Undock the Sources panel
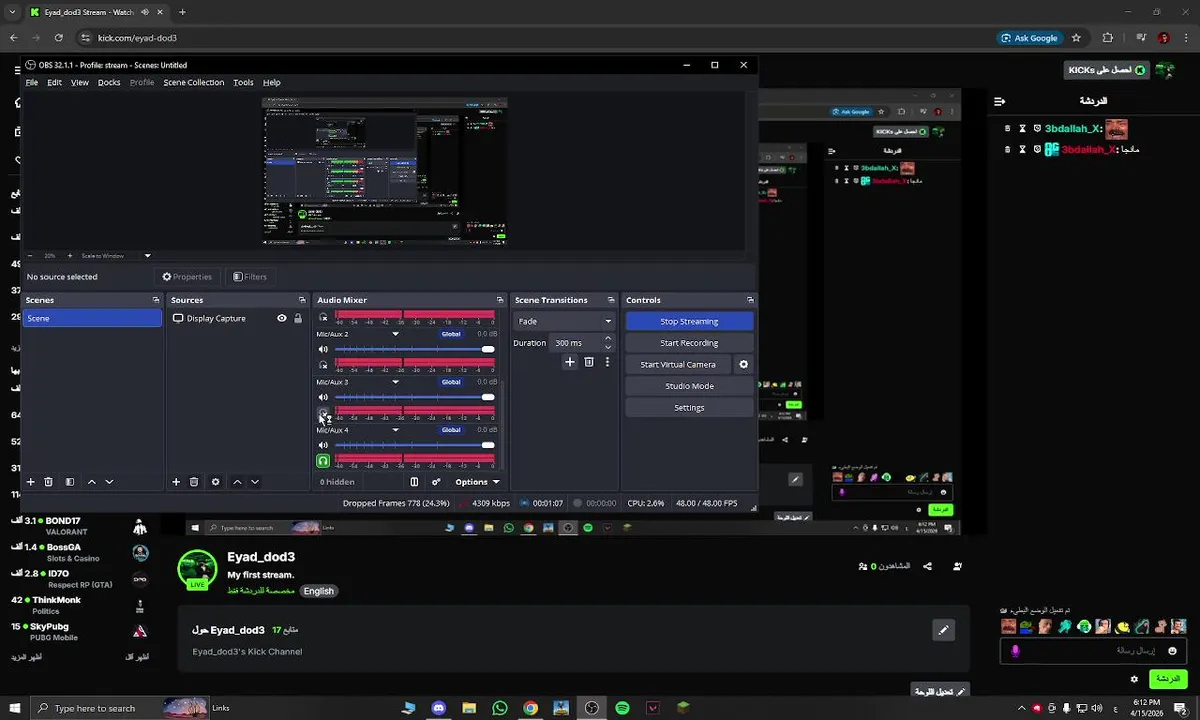Viewport: 1200px width, 720px height. pyautogui.click(x=302, y=300)
